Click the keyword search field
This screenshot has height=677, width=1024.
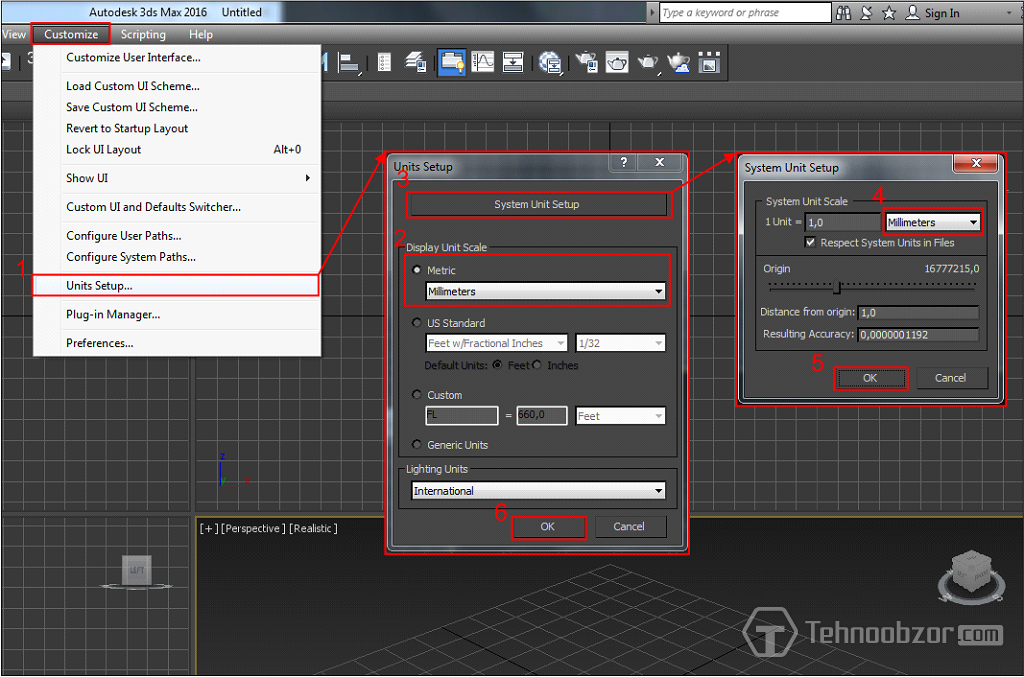[x=744, y=12]
